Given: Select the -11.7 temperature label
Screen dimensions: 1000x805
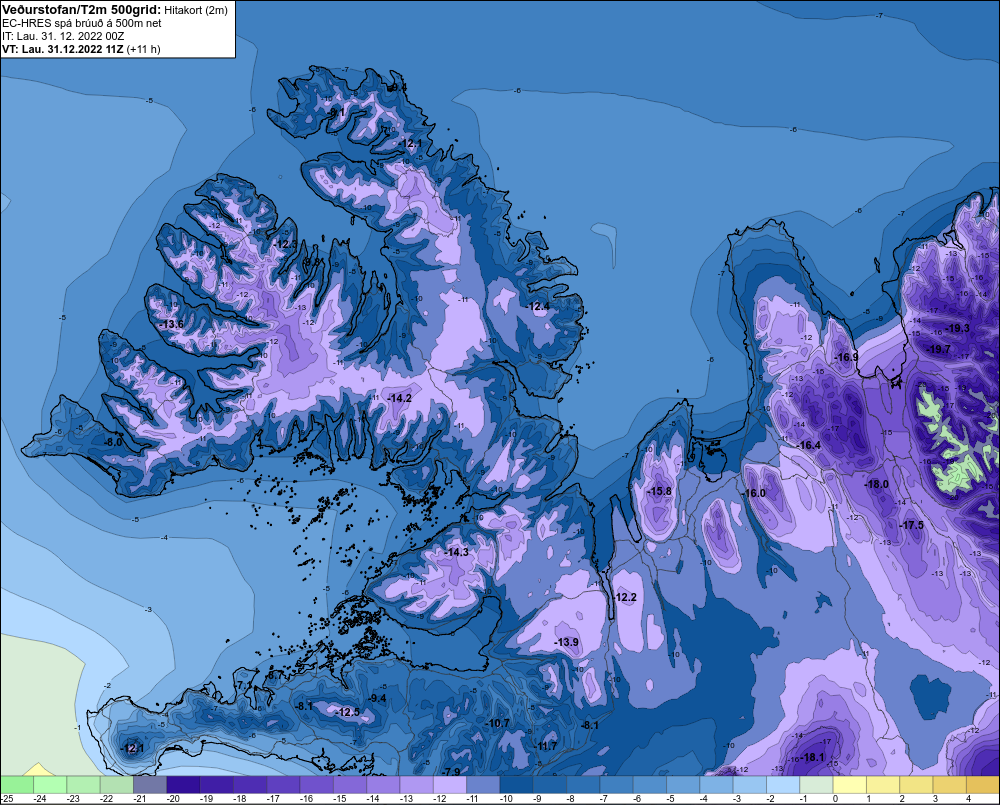Looking at the screenshot, I should [x=545, y=746].
